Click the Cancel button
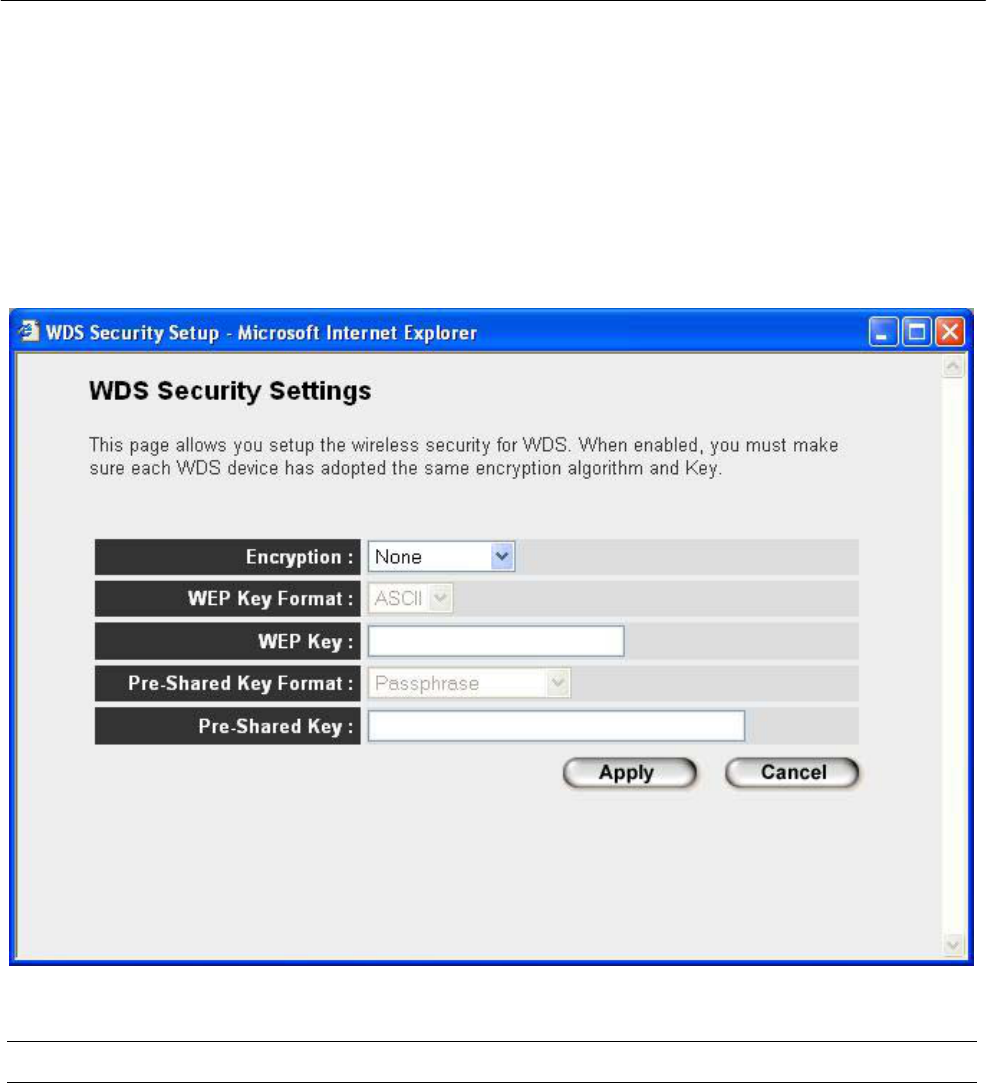Screen dimensions: 987x1083 792,772
